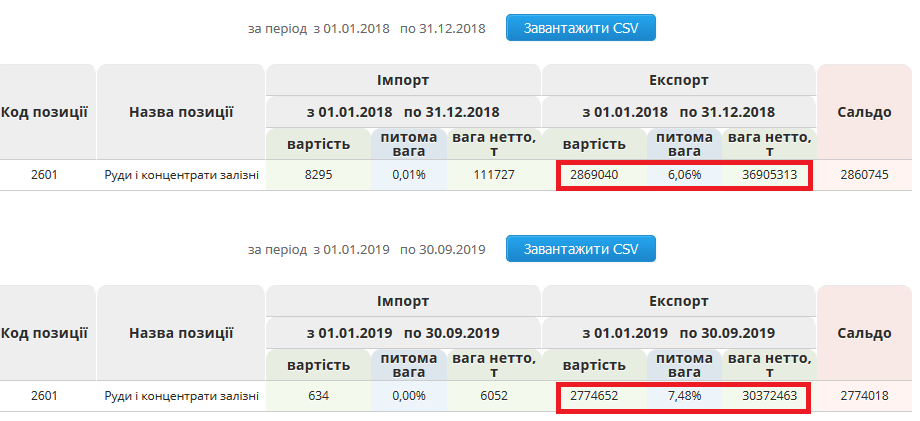Viewport: 920px width, 421px height.
Task: Select the Імпорт header in the 2018 table
Action: 403,80
